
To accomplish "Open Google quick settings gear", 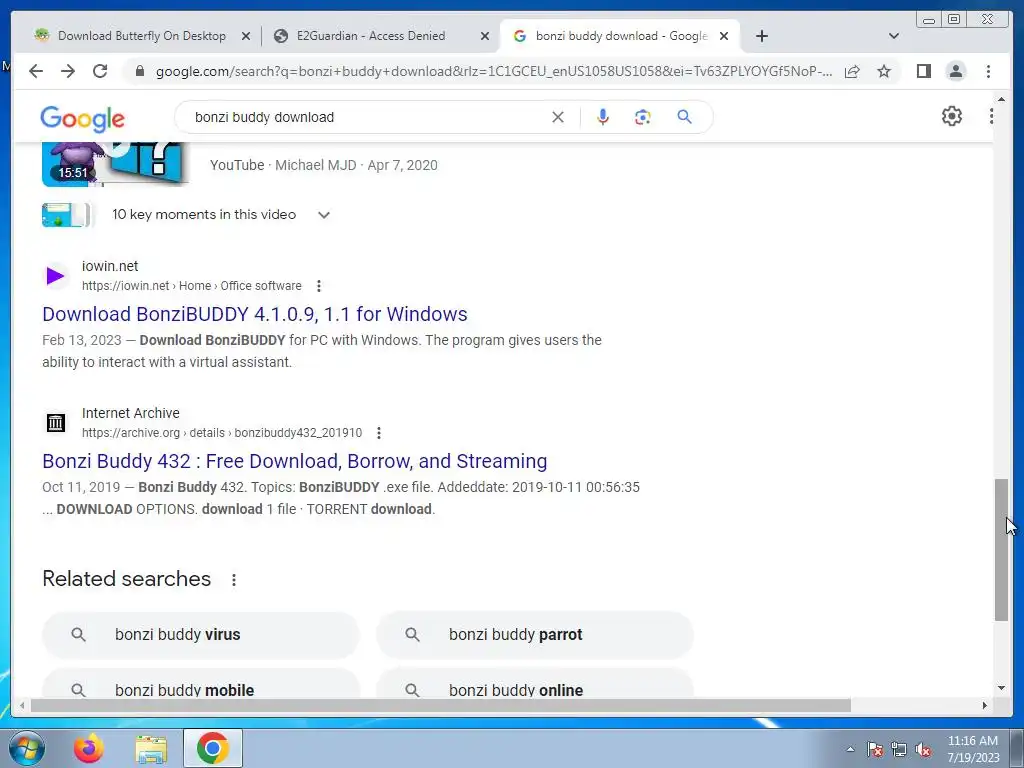I will (952, 116).
